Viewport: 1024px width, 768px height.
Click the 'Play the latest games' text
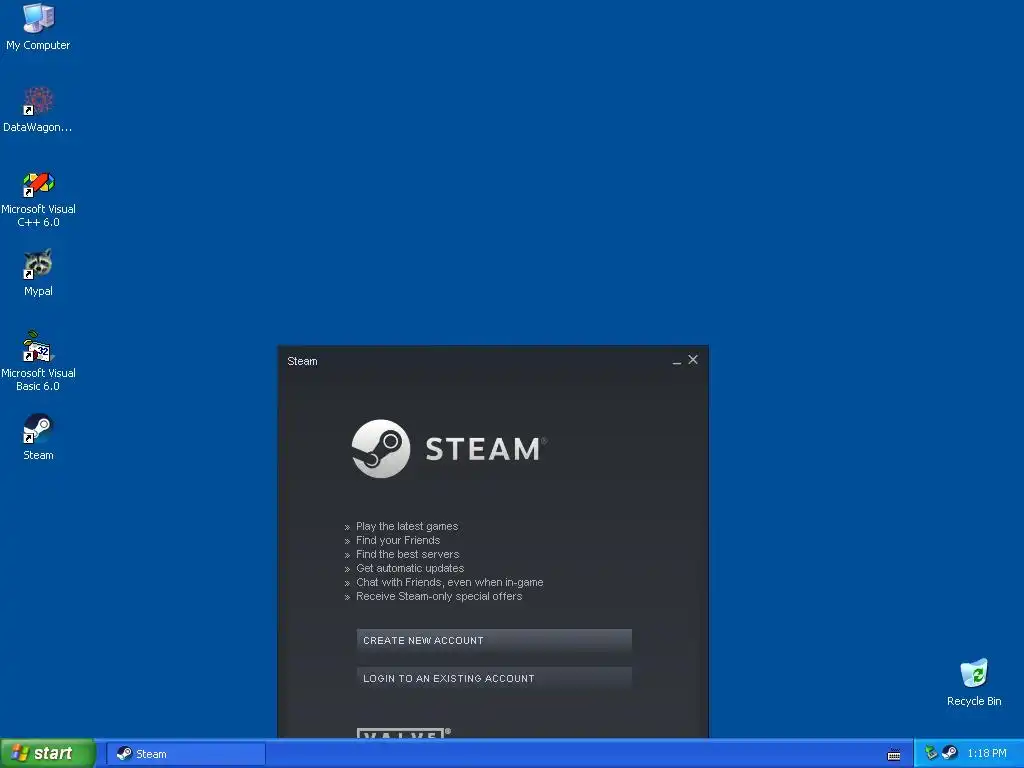pos(407,526)
